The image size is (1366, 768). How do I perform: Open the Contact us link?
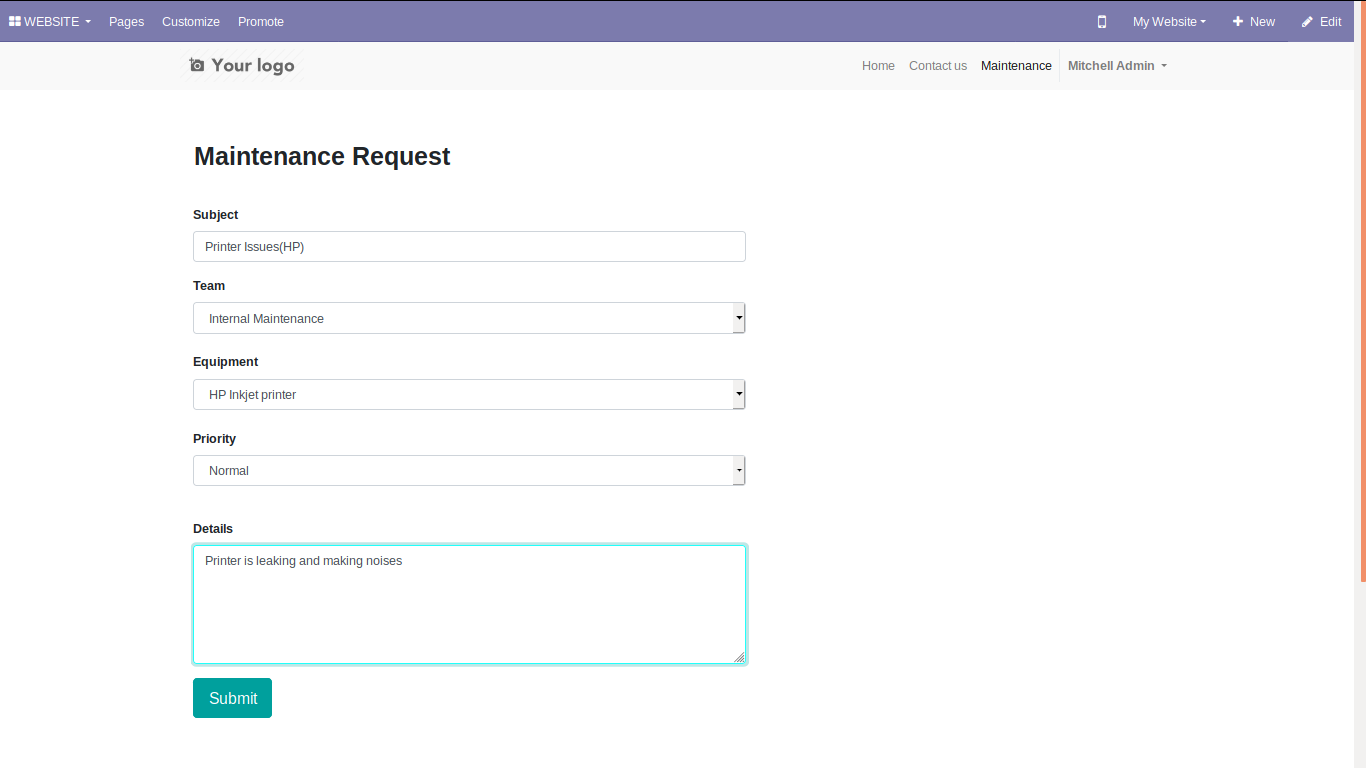[938, 65]
